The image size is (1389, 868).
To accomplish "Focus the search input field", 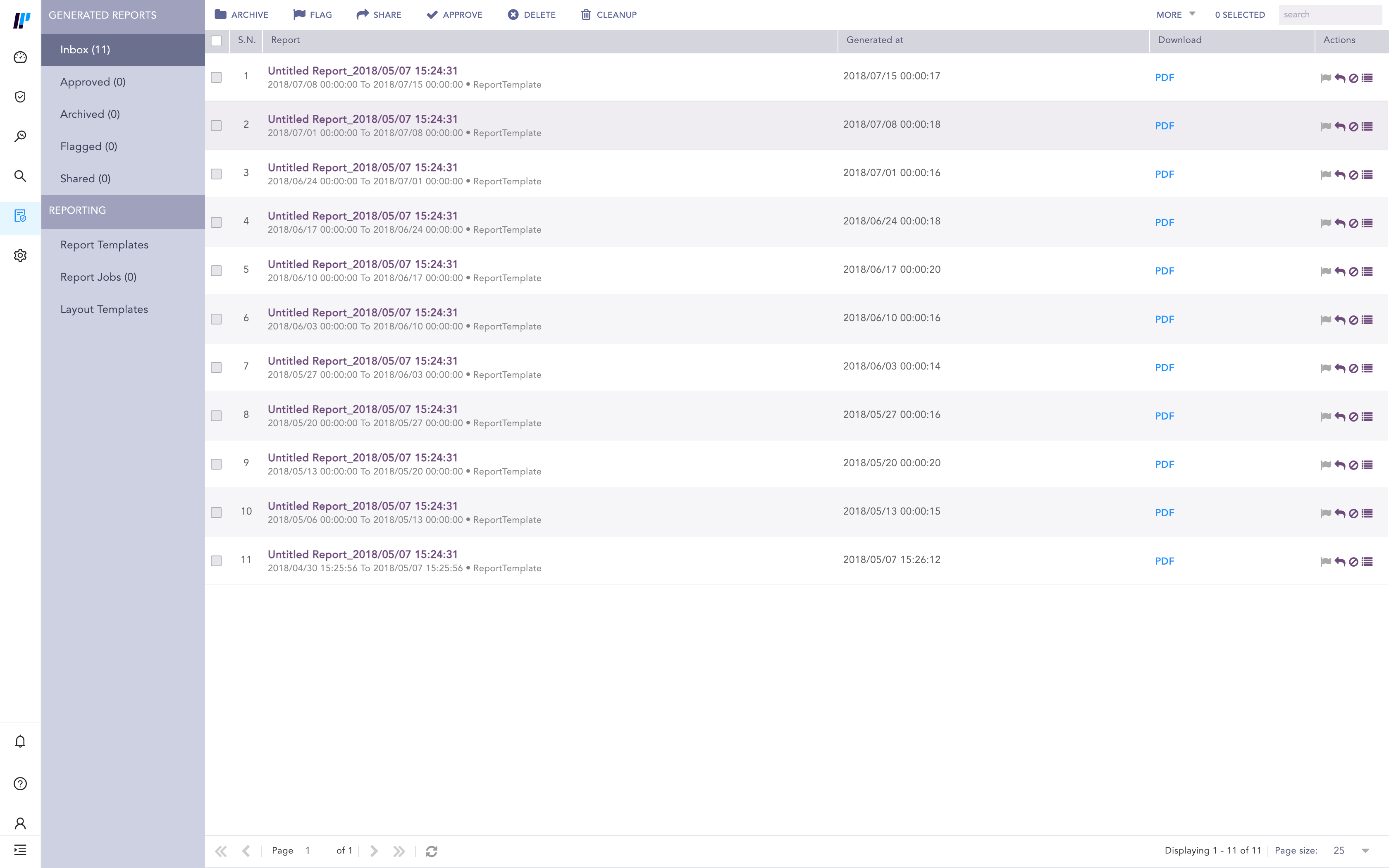I will pos(1329,14).
